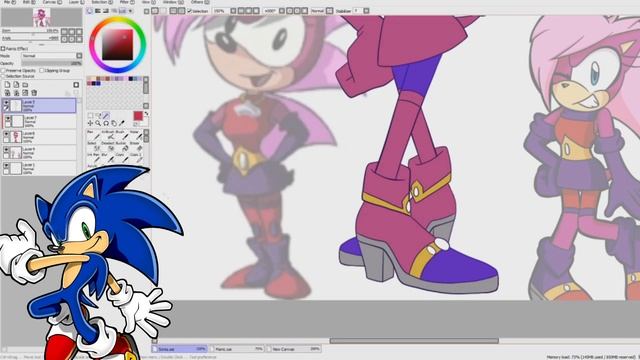
Task: Open the Window menu
Action: coord(173,2)
